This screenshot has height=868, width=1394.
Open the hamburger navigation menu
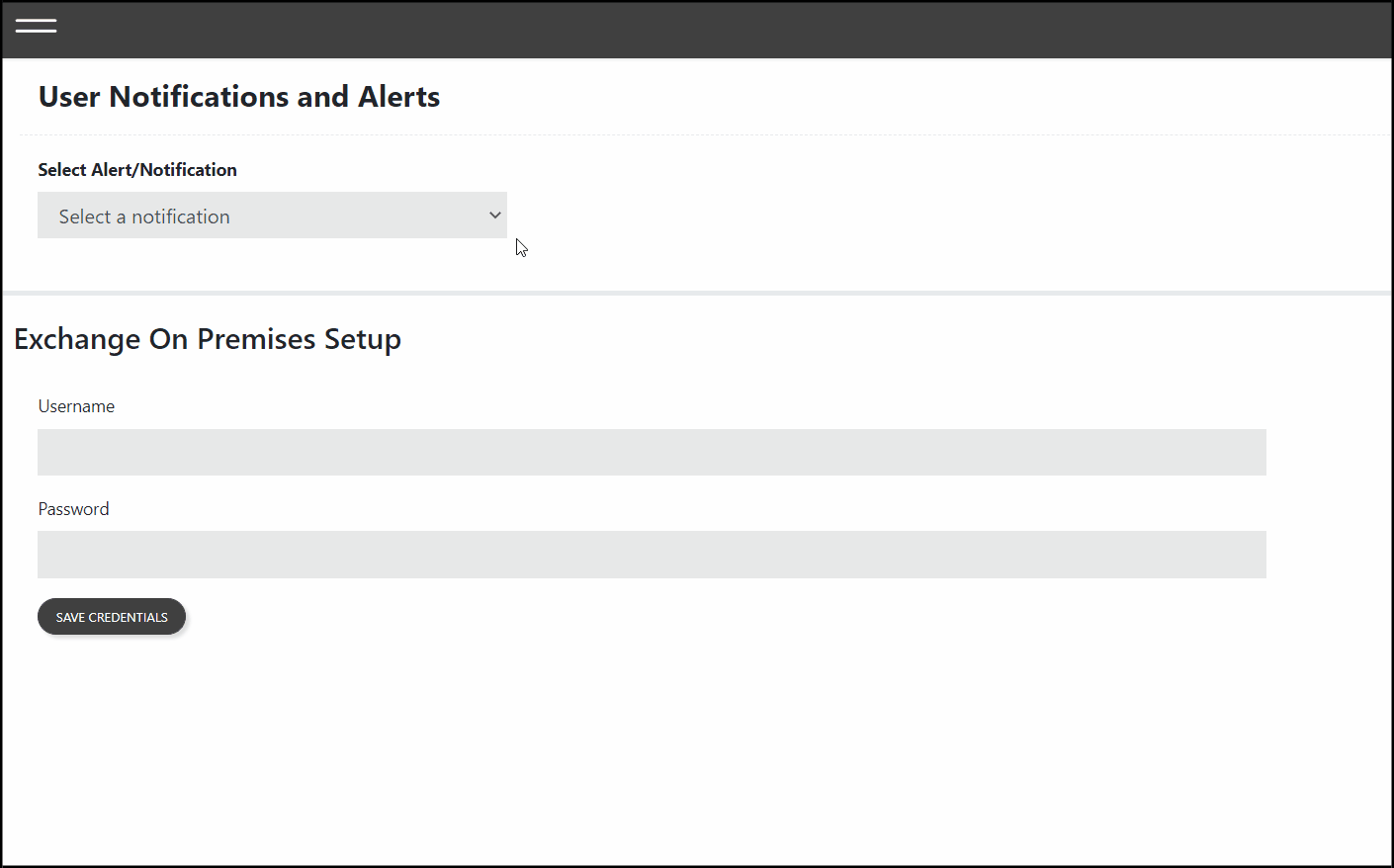(36, 26)
